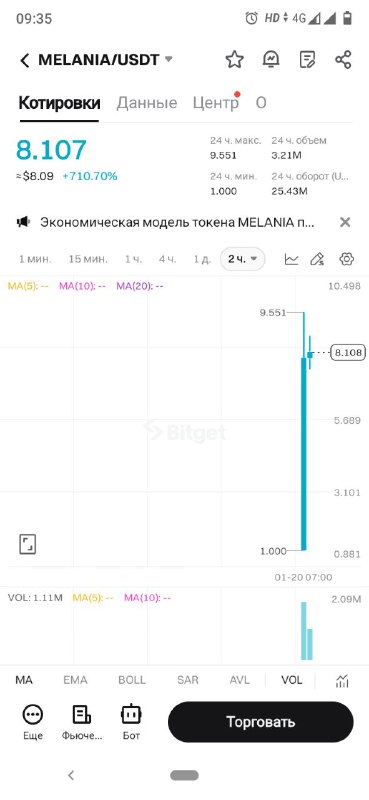Tap the Торговать button

[261, 722]
